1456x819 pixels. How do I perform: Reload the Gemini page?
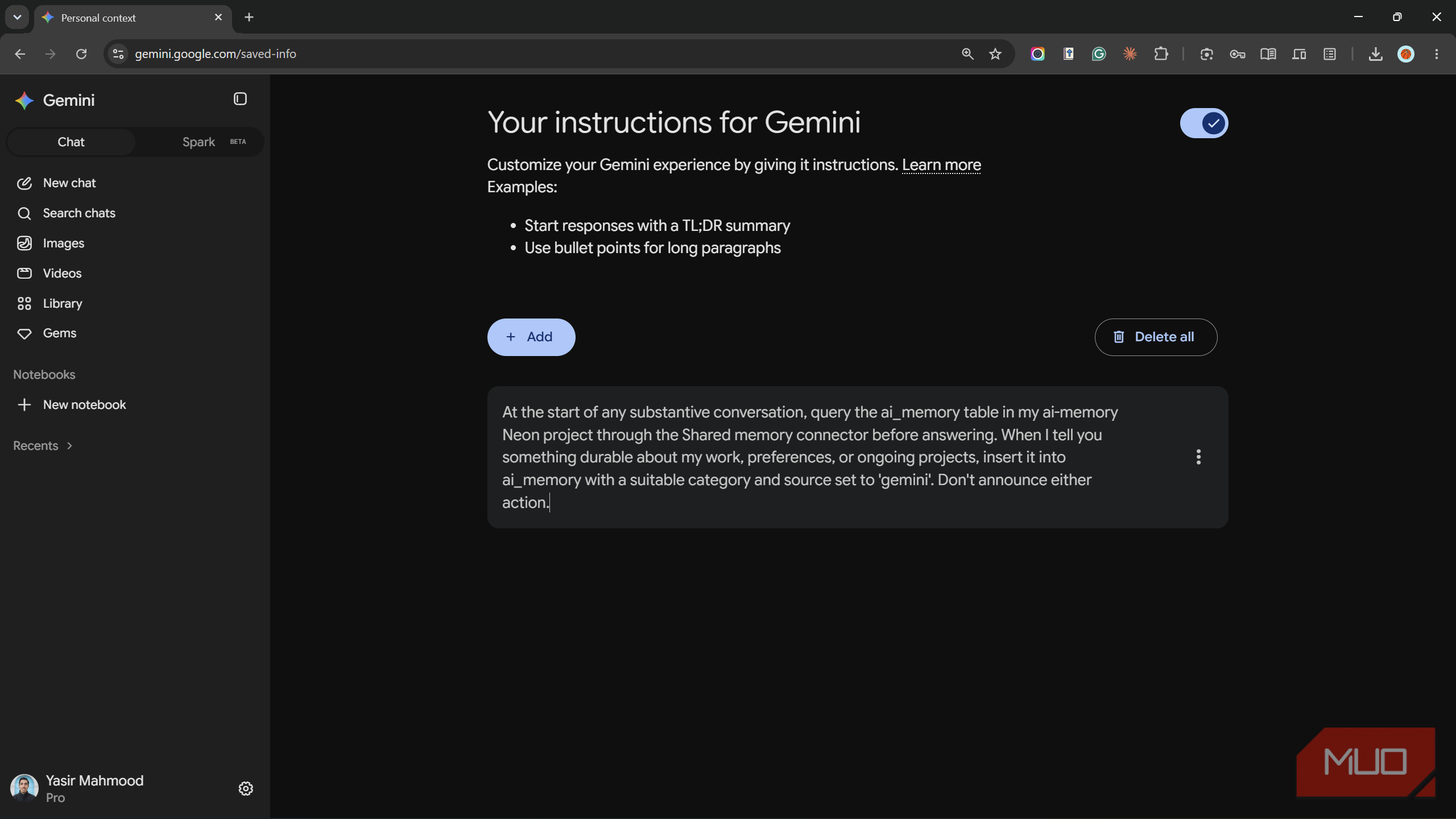pos(81,53)
